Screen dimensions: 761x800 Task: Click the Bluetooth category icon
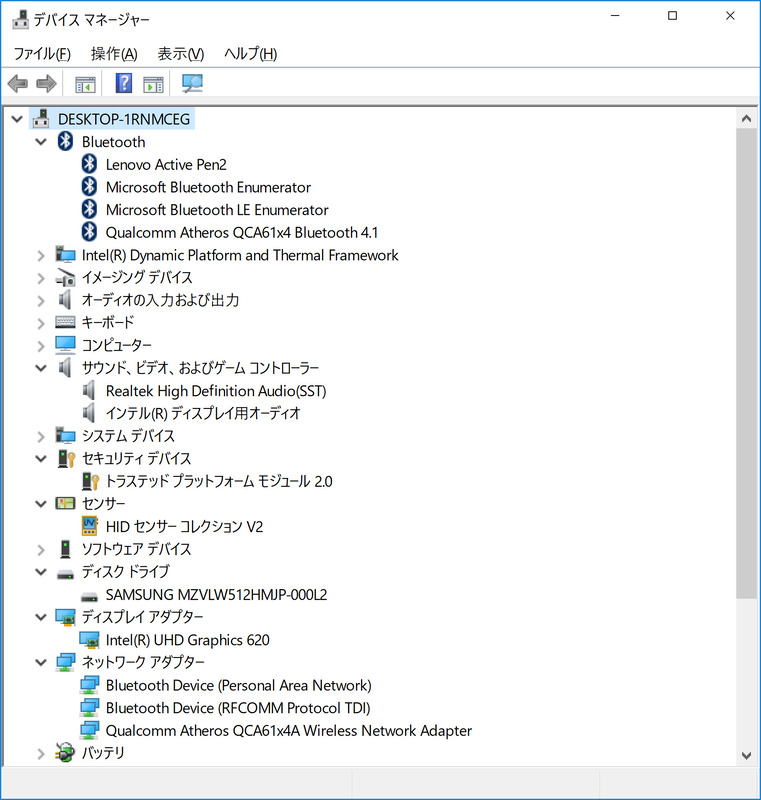[x=65, y=141]
